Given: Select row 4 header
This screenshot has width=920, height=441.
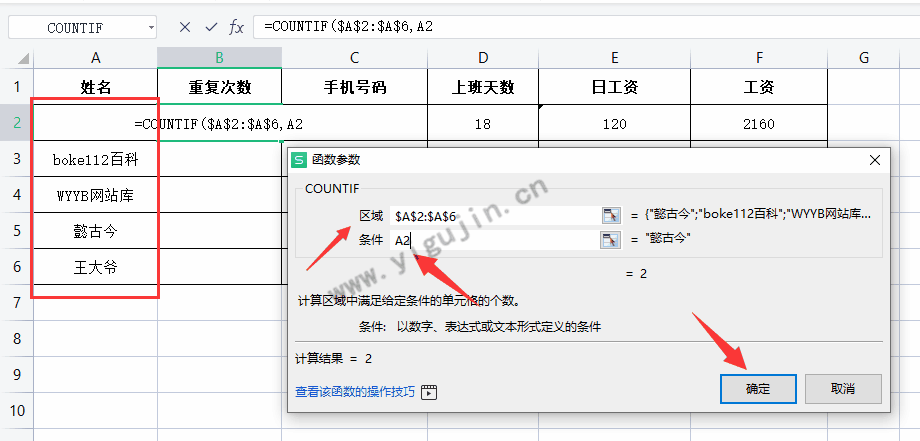Looking at the screenshot, I should click(x=16, y=195).
